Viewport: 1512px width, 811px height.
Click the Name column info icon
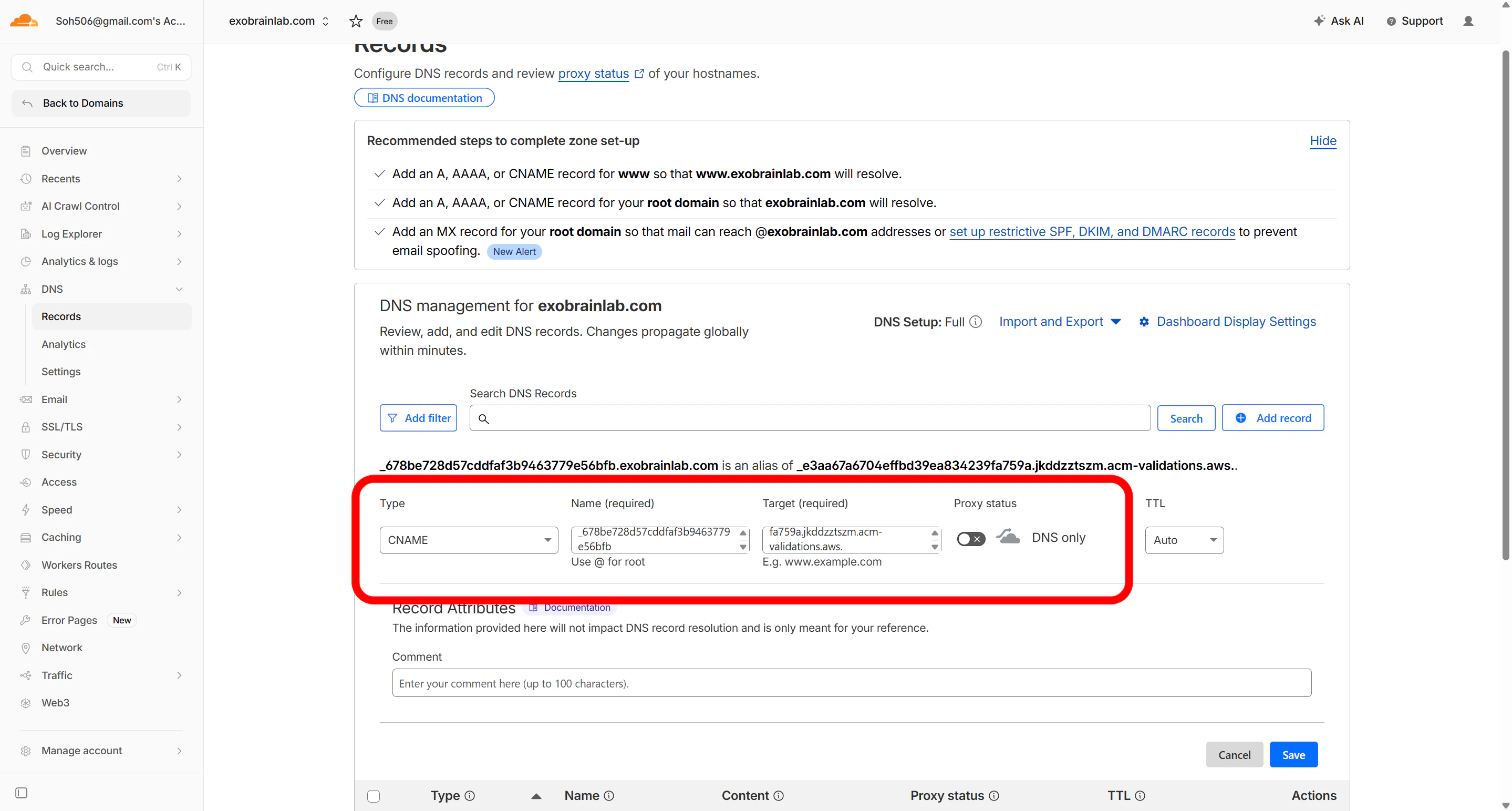(609, 796)
